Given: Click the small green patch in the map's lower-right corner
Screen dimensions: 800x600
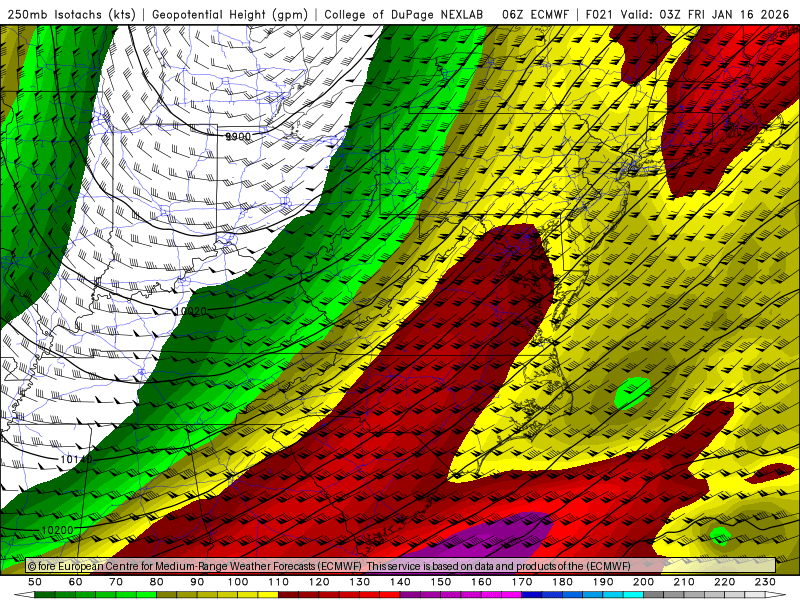Looking at the screenshot, I should tap(720, 535).
